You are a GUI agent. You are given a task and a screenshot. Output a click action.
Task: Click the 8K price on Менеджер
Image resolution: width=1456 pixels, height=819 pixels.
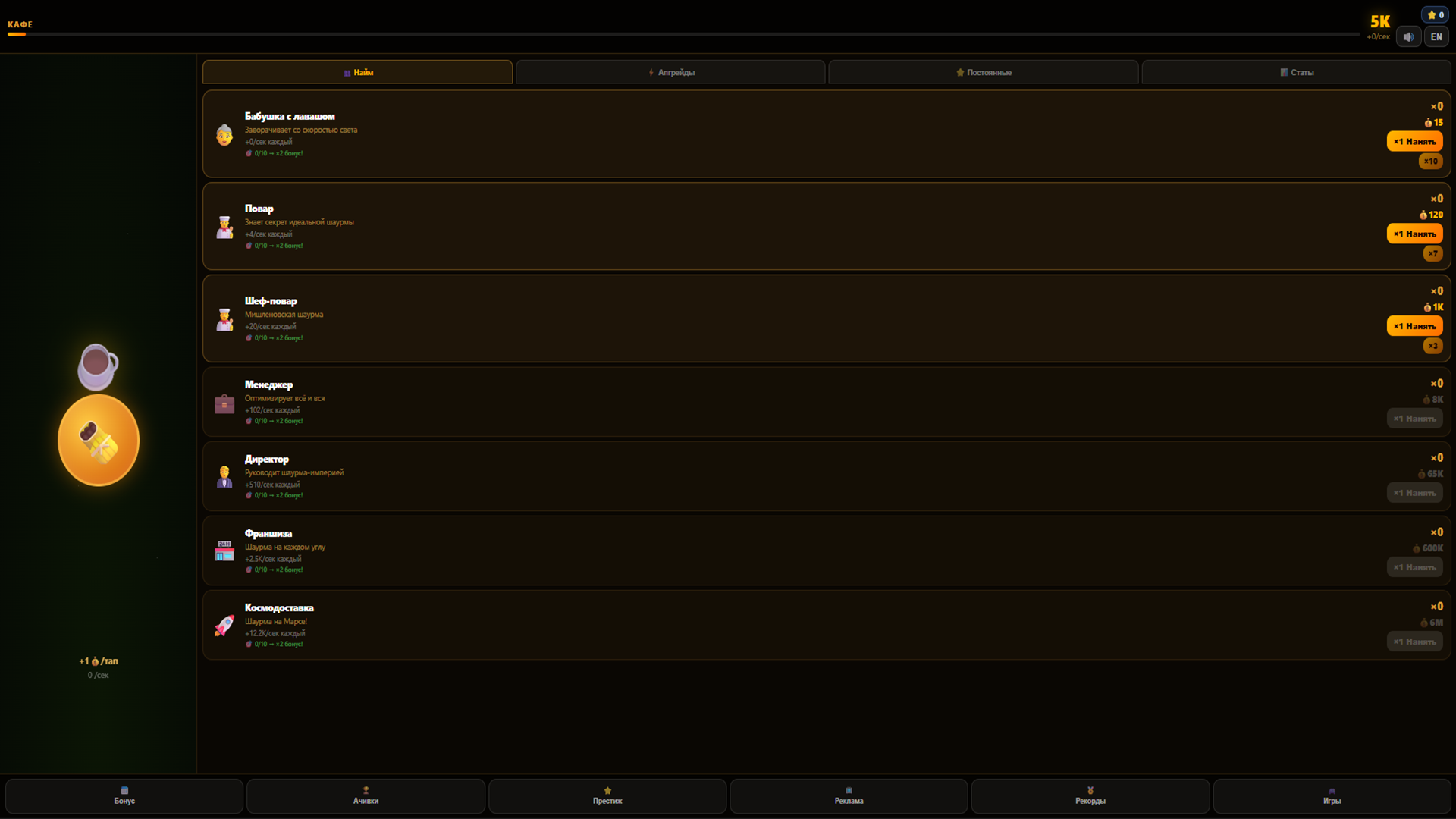point(1433,400)
